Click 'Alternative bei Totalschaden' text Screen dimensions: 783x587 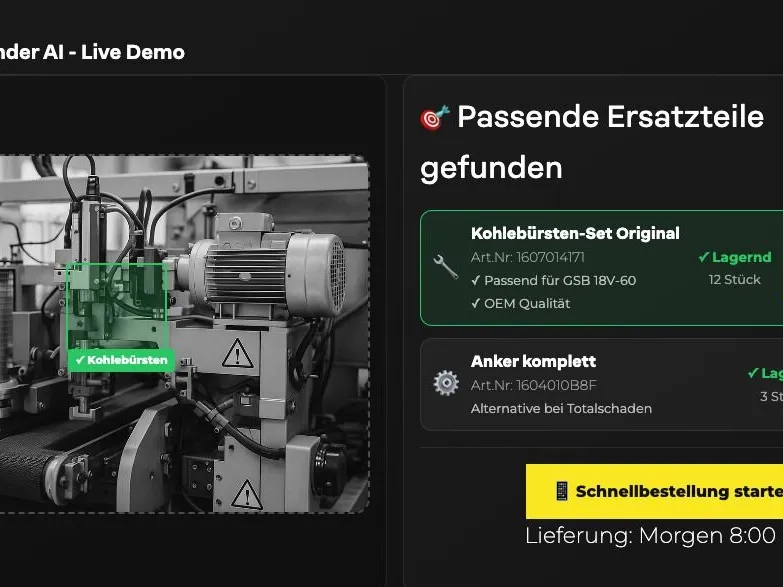(561, 409)
